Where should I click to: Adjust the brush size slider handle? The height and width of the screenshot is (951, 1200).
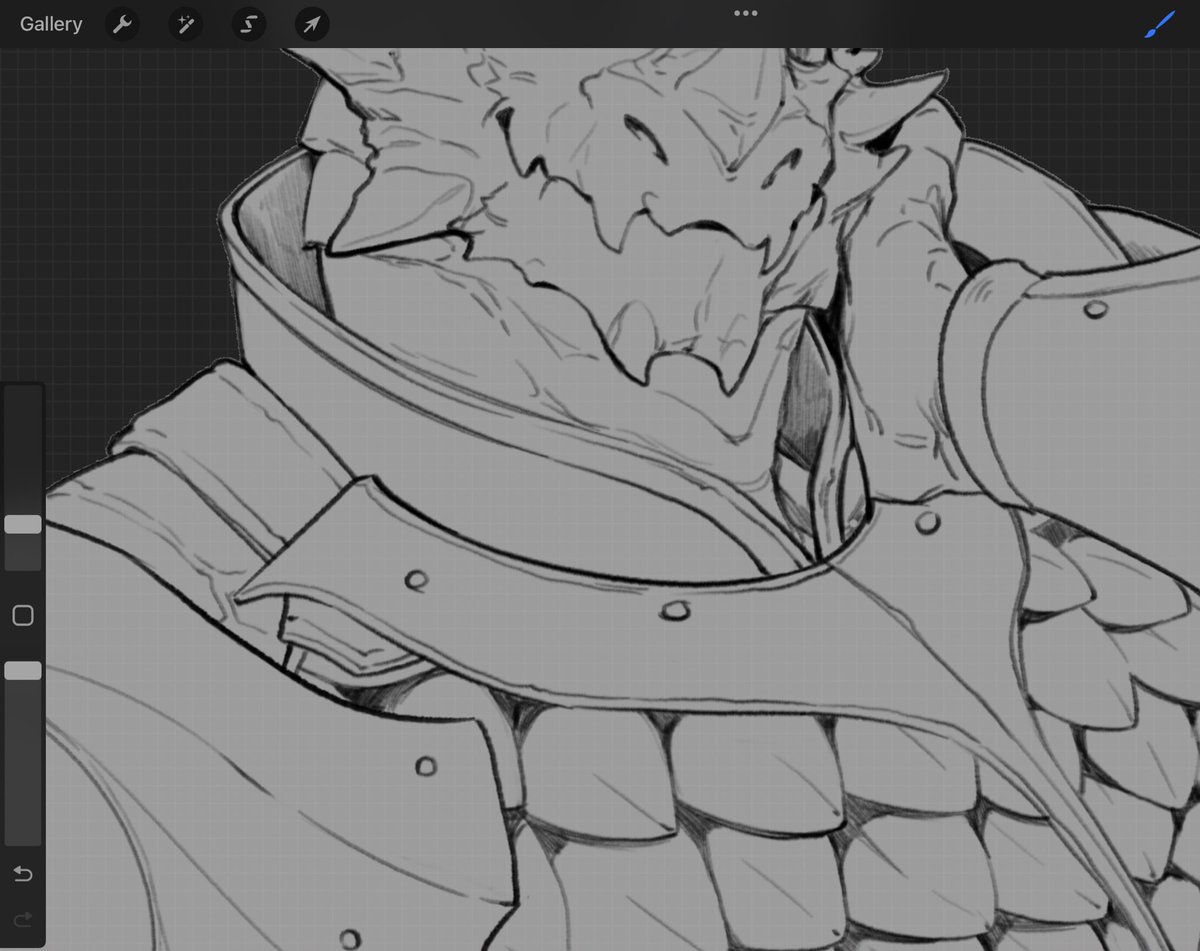[23, 523]
